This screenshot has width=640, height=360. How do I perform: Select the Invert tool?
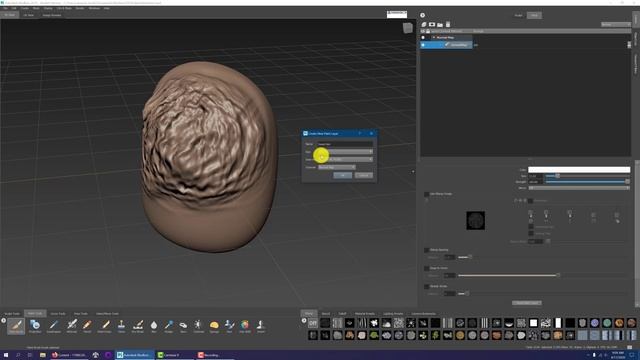pyautogui.click(x=260, y=326)
